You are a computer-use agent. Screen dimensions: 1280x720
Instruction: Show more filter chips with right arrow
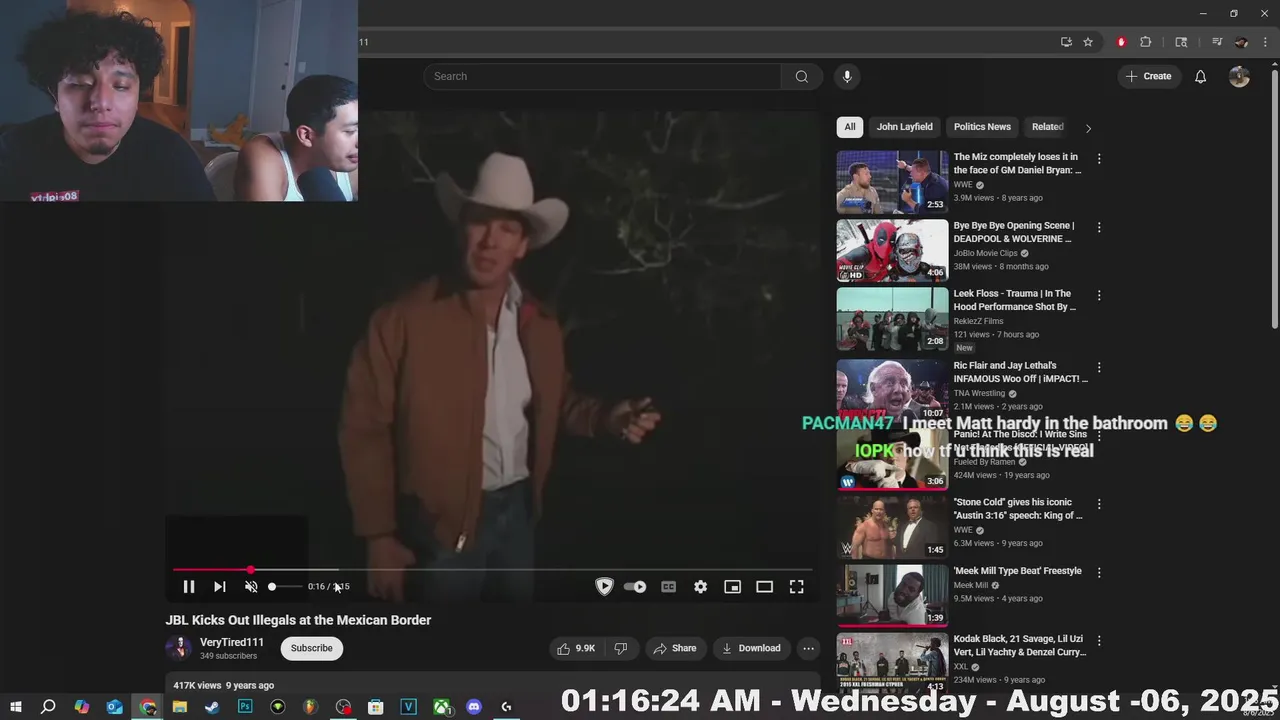coord(1088,128)
